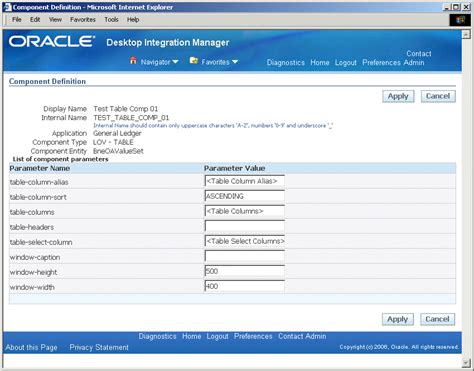Click Contact Admin in the footer
The image size is (474, 371).
(x=302, y=336)
